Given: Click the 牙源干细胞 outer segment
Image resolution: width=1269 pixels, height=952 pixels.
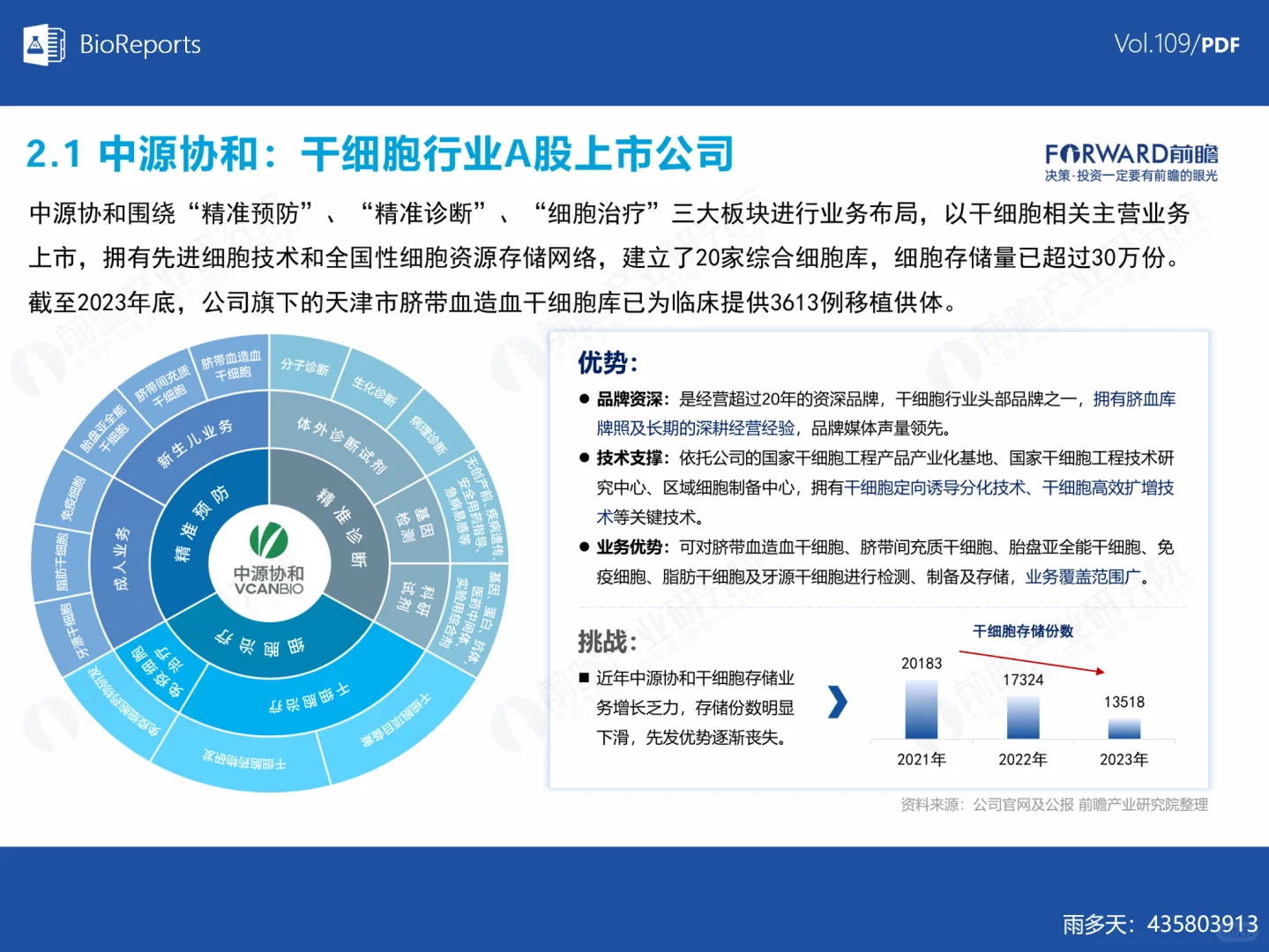Looking at the screenshot, I should tap(74, 629).
